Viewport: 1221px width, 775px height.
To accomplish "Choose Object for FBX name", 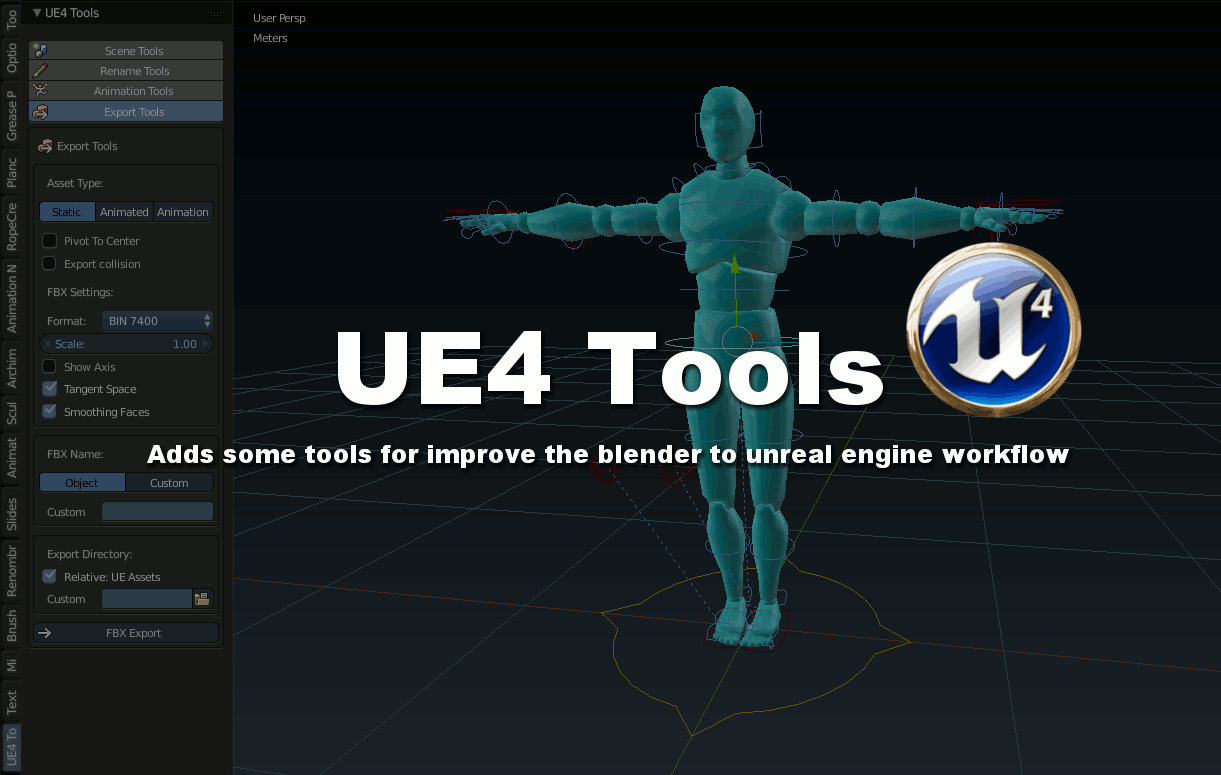I will pyautogui.click(x=82, y=483).
